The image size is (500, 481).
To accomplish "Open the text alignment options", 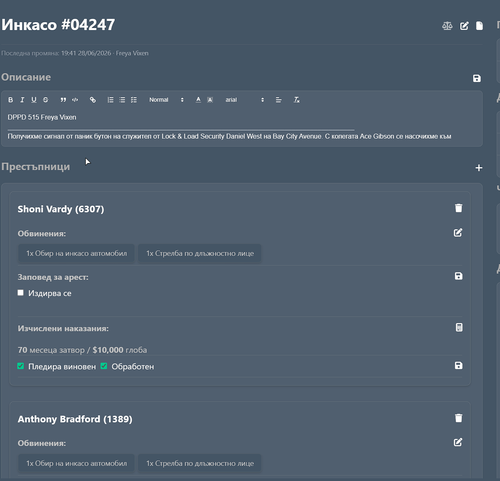I will (x=279, y=100).
